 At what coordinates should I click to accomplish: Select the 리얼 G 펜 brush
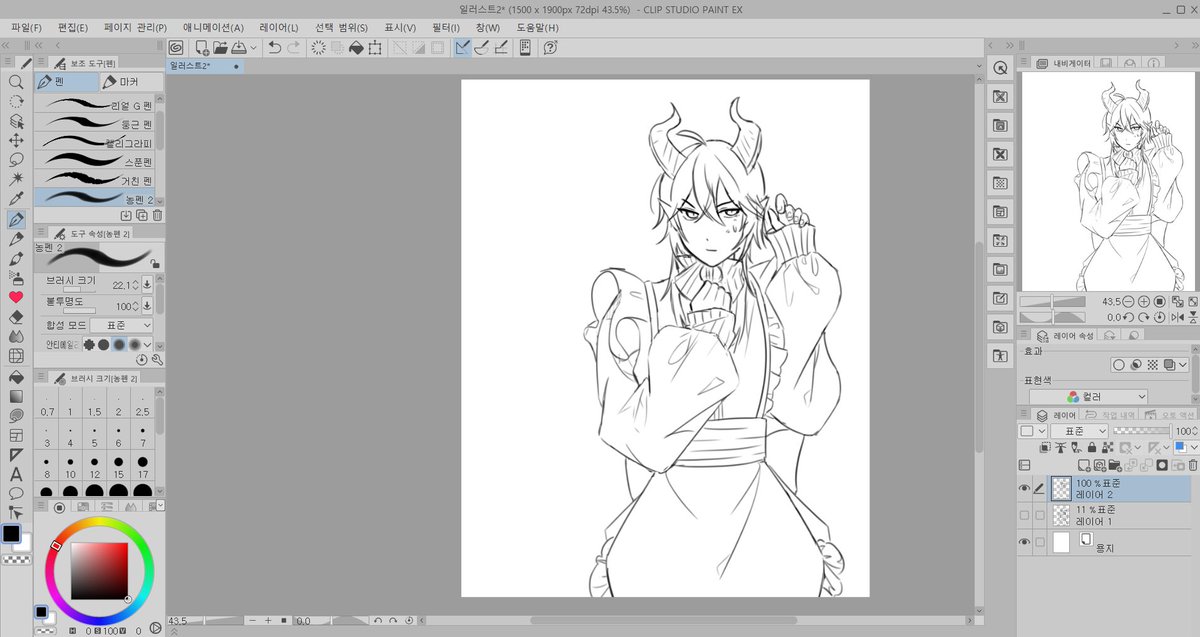(94, 104)
